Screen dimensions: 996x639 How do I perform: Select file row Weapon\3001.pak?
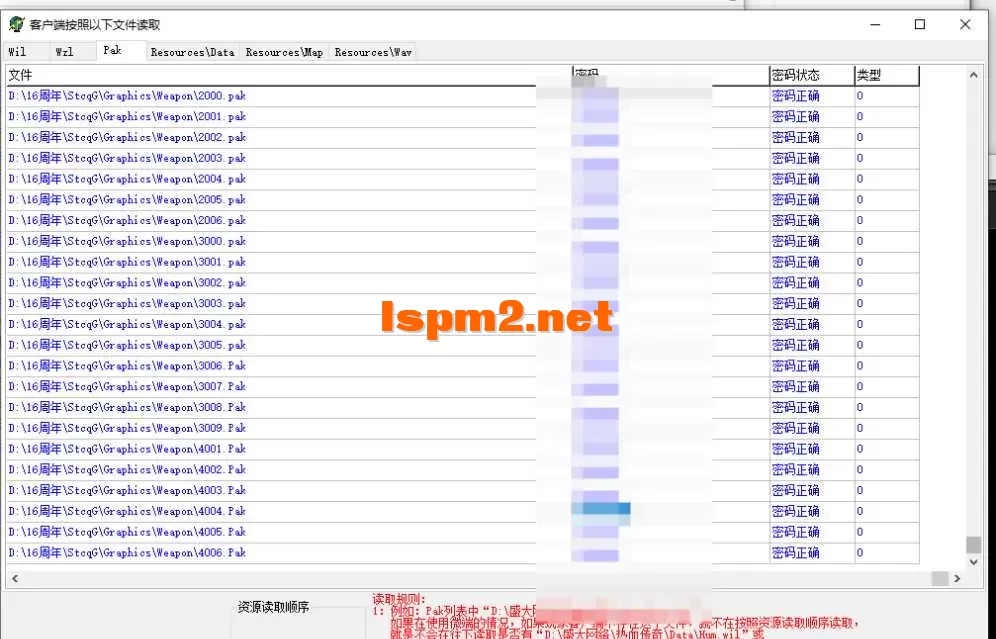(462, 262)
